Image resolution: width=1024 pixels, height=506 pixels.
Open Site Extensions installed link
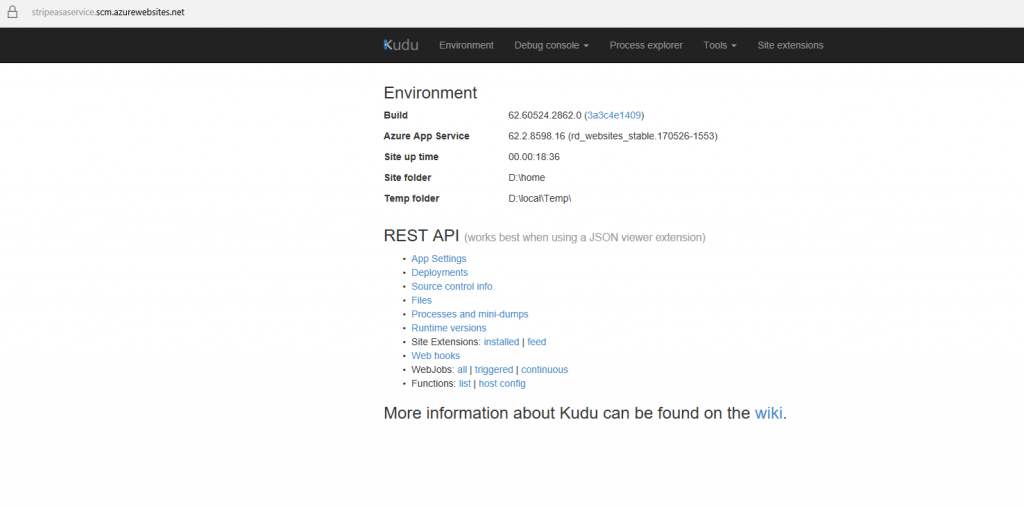coord(502,341)
